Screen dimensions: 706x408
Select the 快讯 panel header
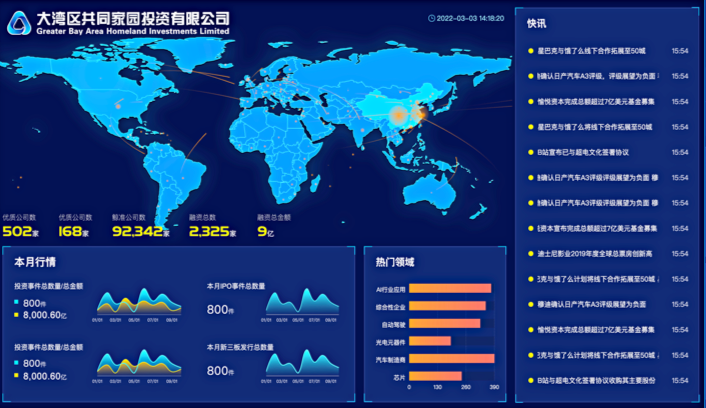click(x=537, y=23)
